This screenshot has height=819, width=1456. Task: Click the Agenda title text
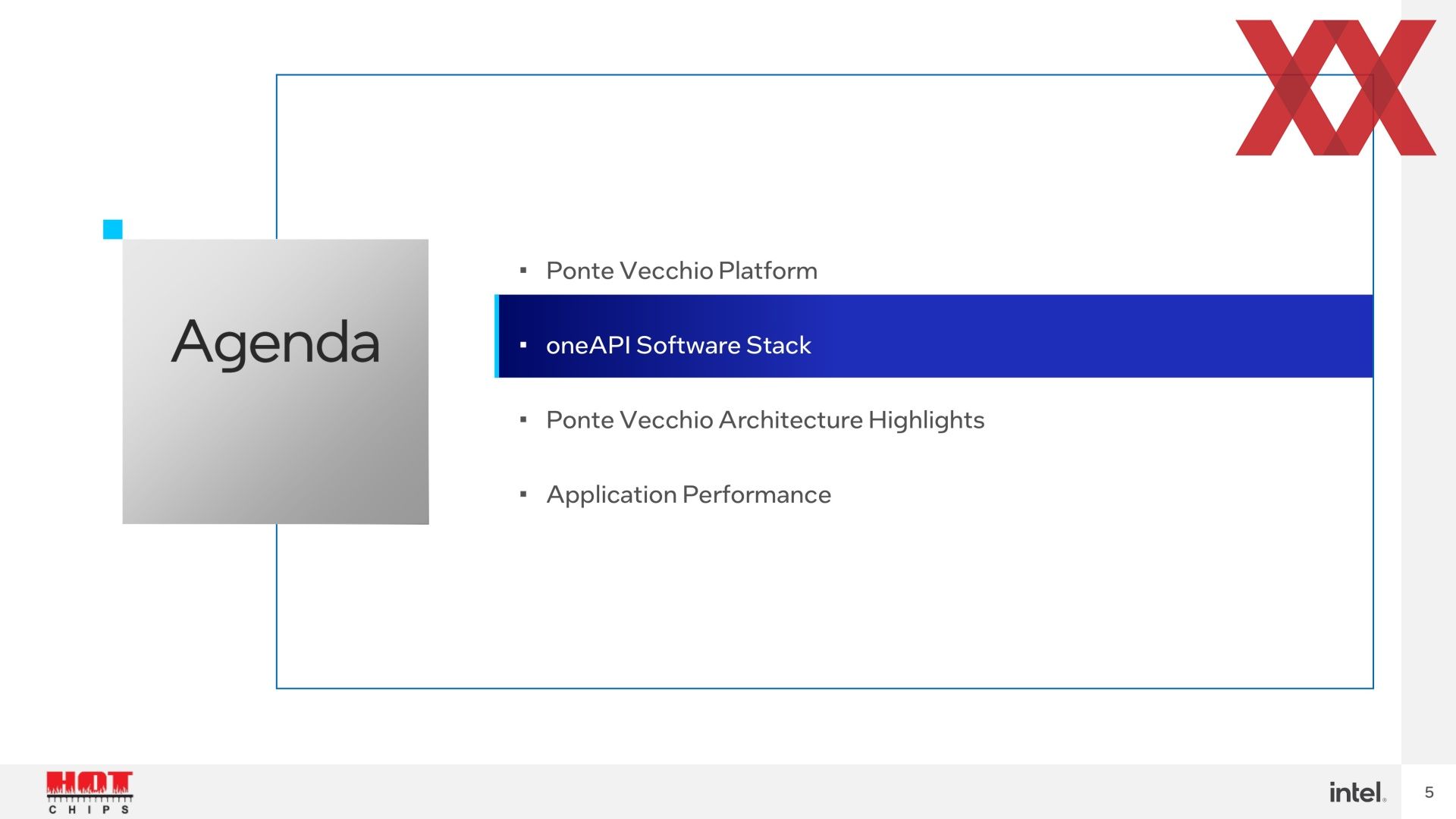[275, 343]
